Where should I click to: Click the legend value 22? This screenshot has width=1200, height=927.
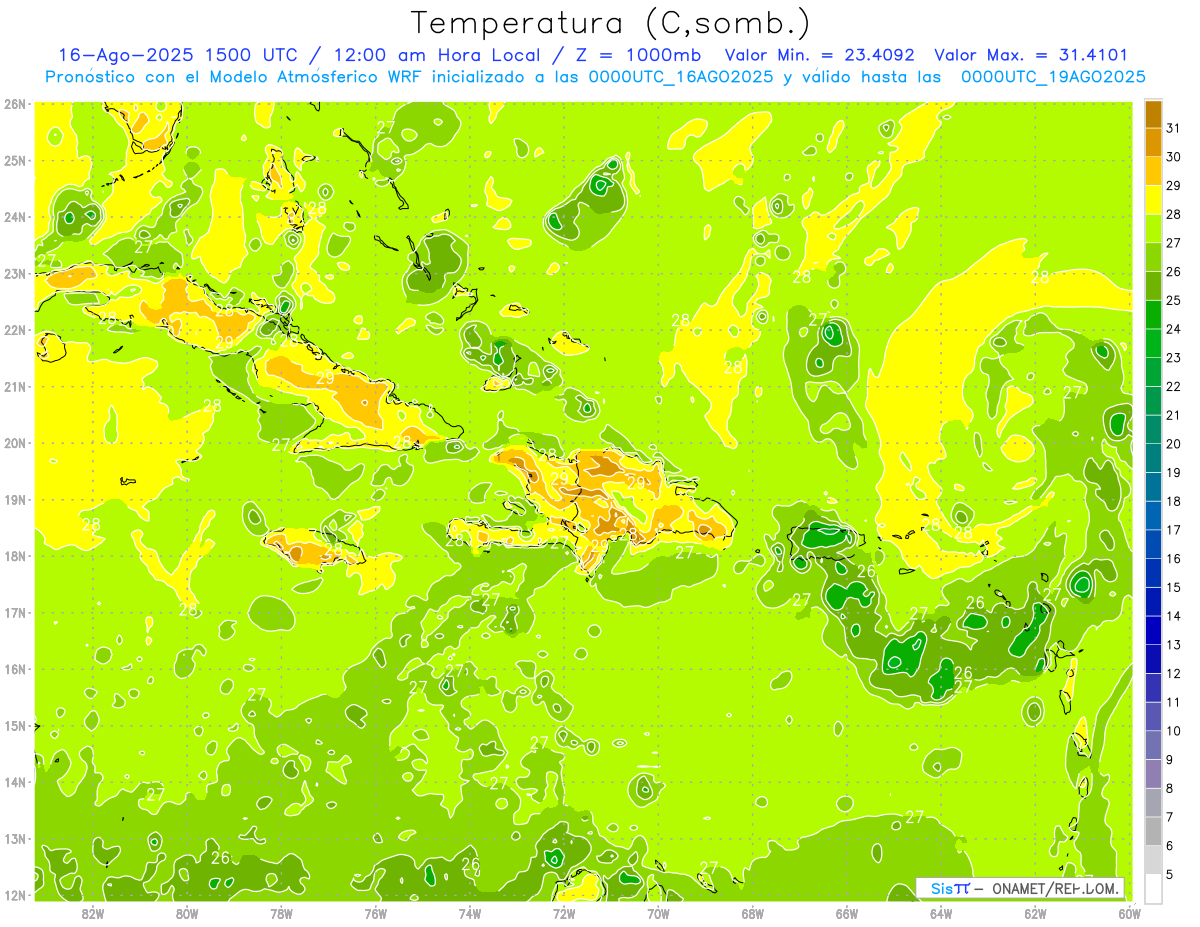click(x=1174, y=386)
